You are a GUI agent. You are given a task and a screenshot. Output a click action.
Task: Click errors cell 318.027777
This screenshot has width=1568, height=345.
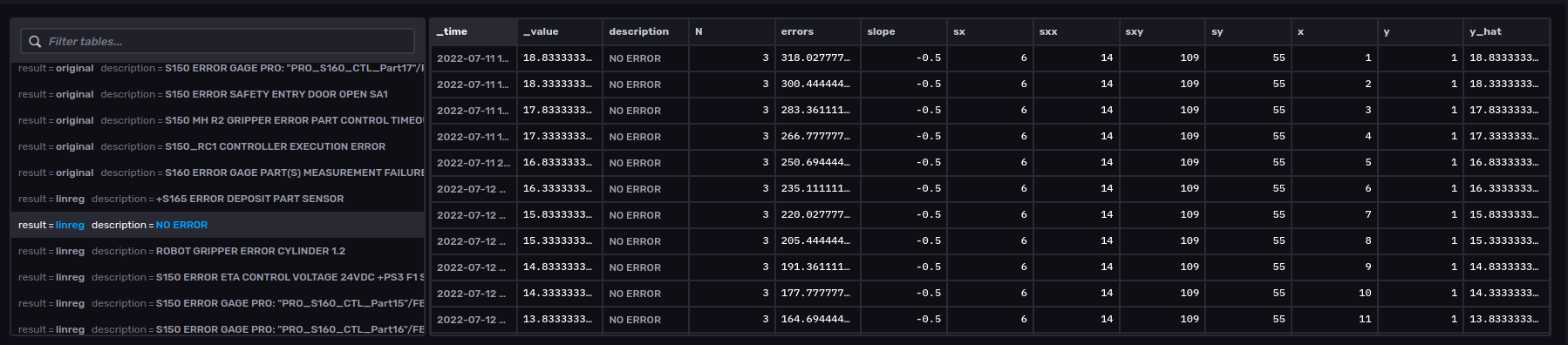point(817,58)
